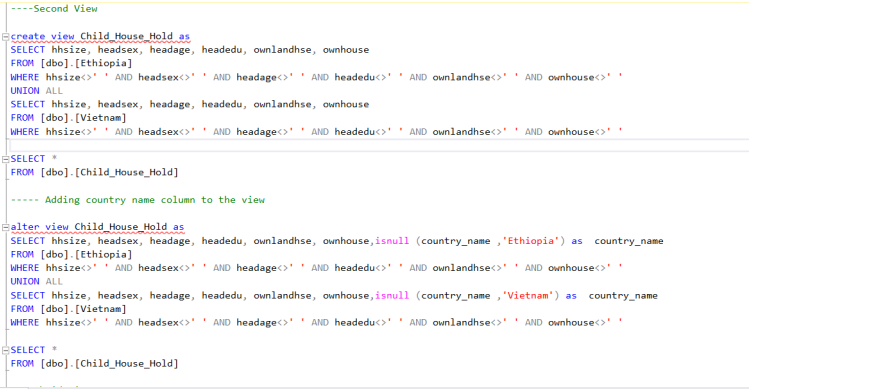Image resolution: width=883 pixels, height=391 pixels.
Task: Collapse the create view Child_House_Hold block
Action: pyautogui.click(x=6, y=37)
